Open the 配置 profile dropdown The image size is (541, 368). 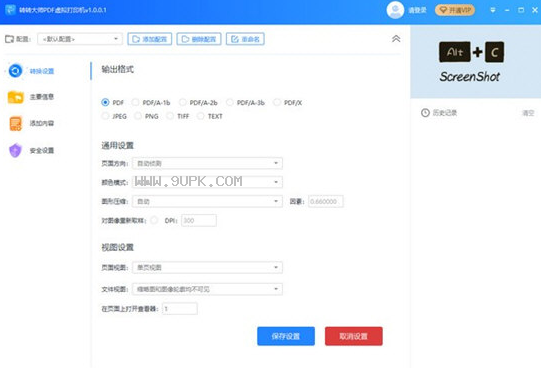click(x=80, y=39)
